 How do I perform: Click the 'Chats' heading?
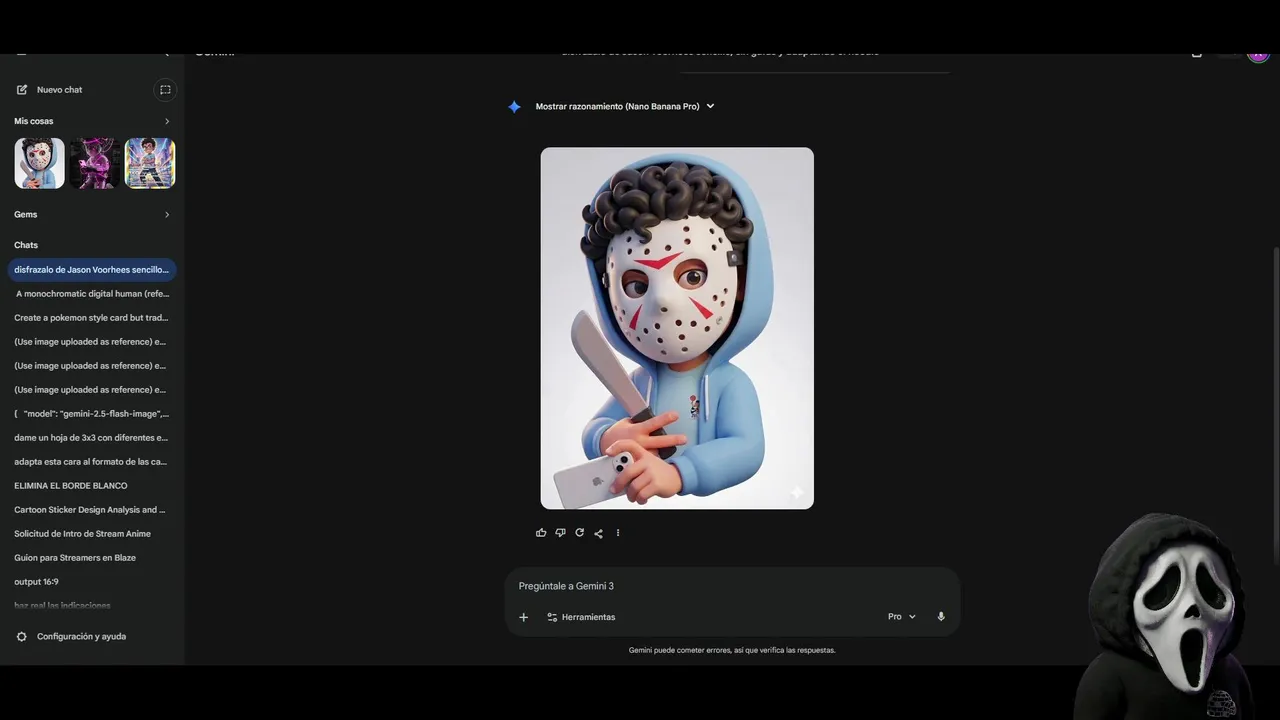26,245
